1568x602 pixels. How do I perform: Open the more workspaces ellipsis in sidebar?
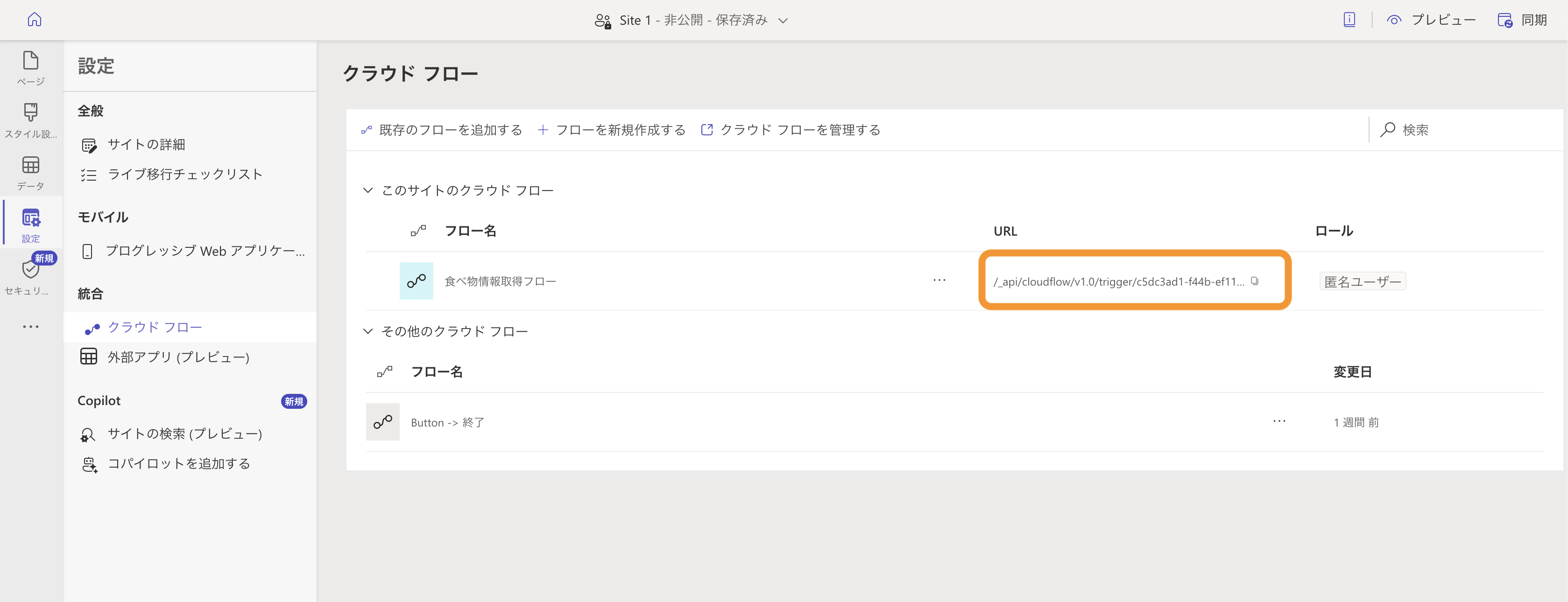click(30, 327)
